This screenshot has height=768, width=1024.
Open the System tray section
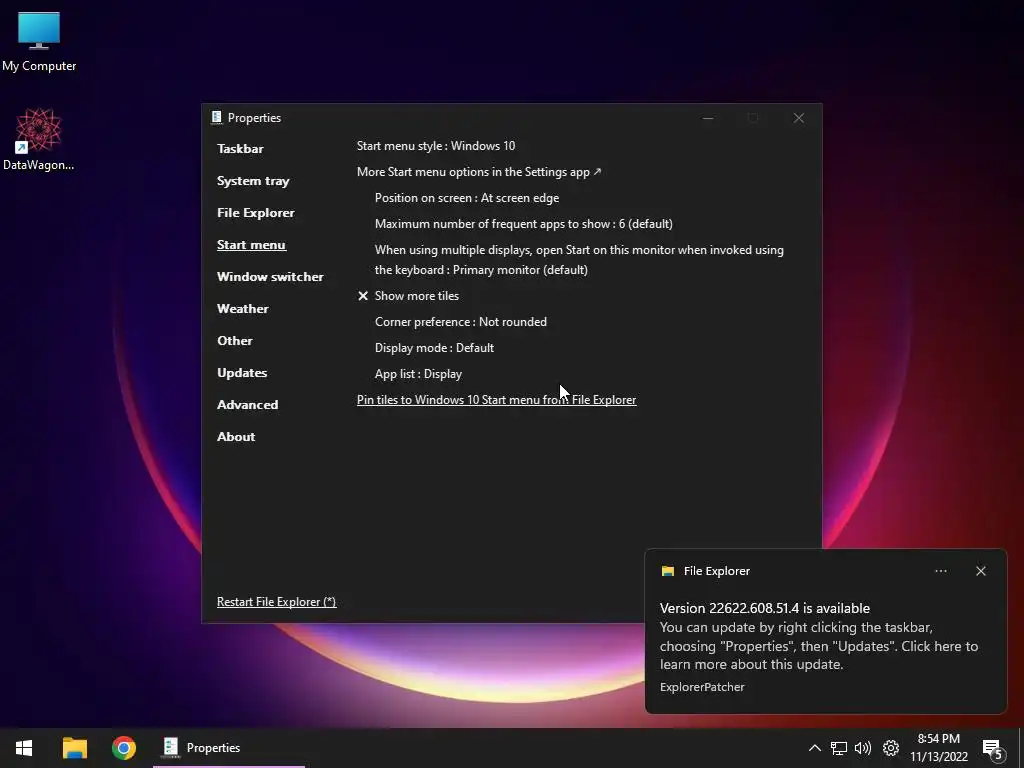point(253,181)
